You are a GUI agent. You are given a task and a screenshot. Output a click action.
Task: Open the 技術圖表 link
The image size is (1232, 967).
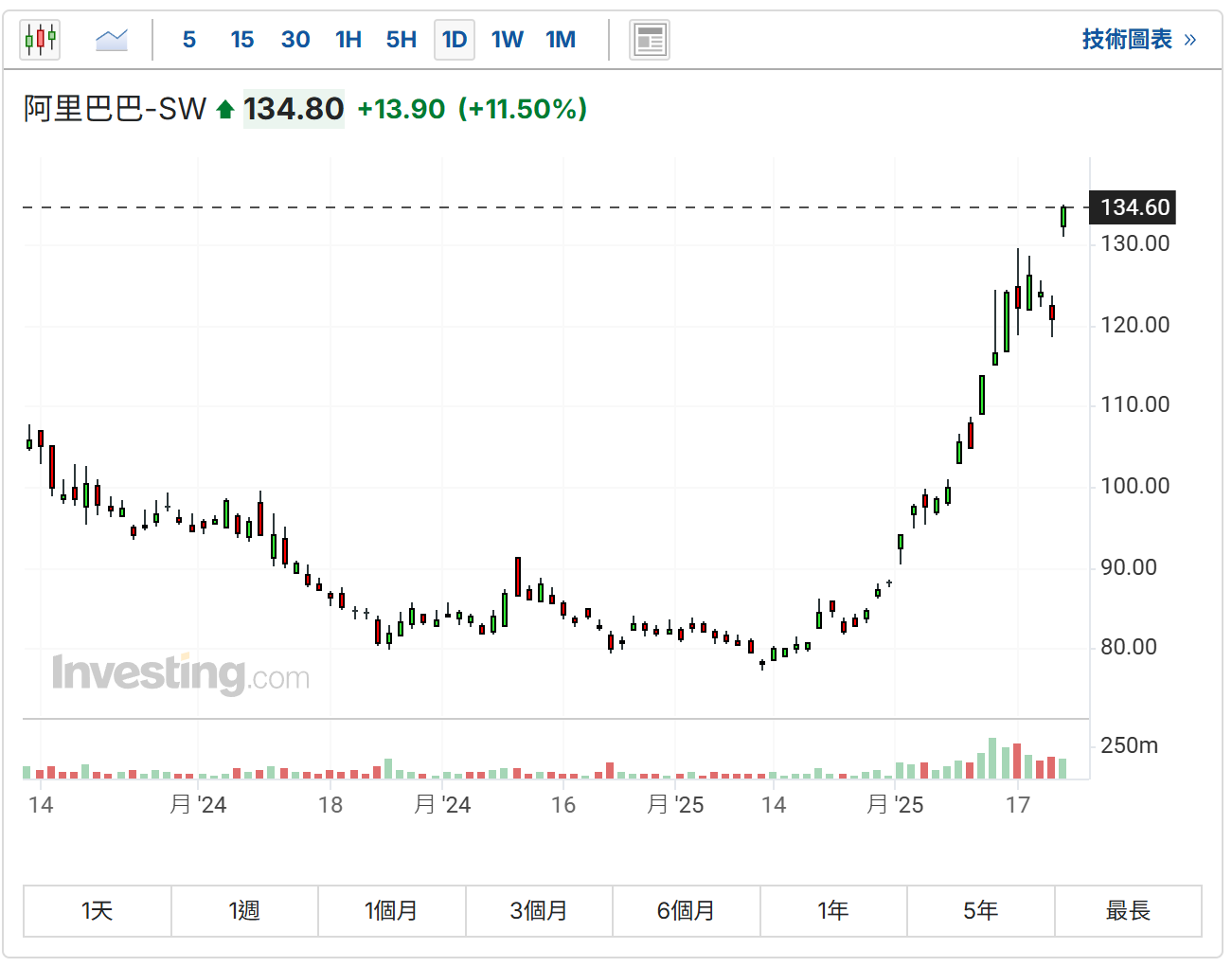(x=1139, y=40)
